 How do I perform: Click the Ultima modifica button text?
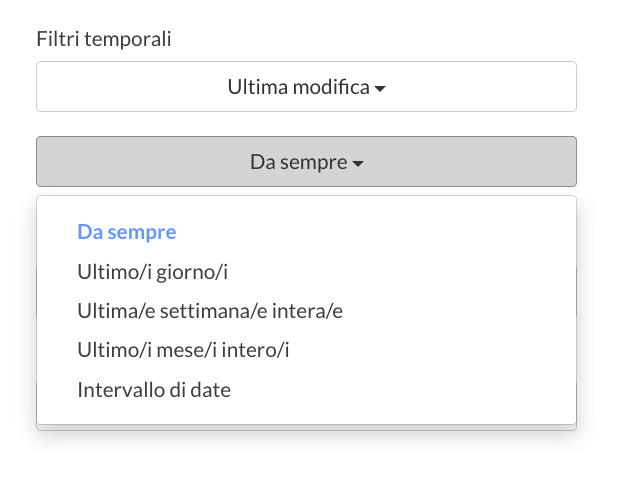click(298, 88)
